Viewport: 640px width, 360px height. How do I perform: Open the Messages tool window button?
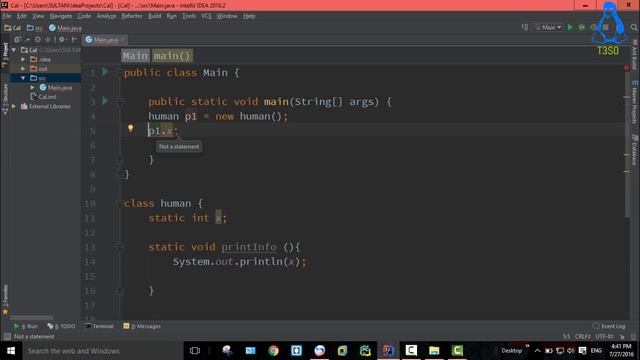click(142, 326)
